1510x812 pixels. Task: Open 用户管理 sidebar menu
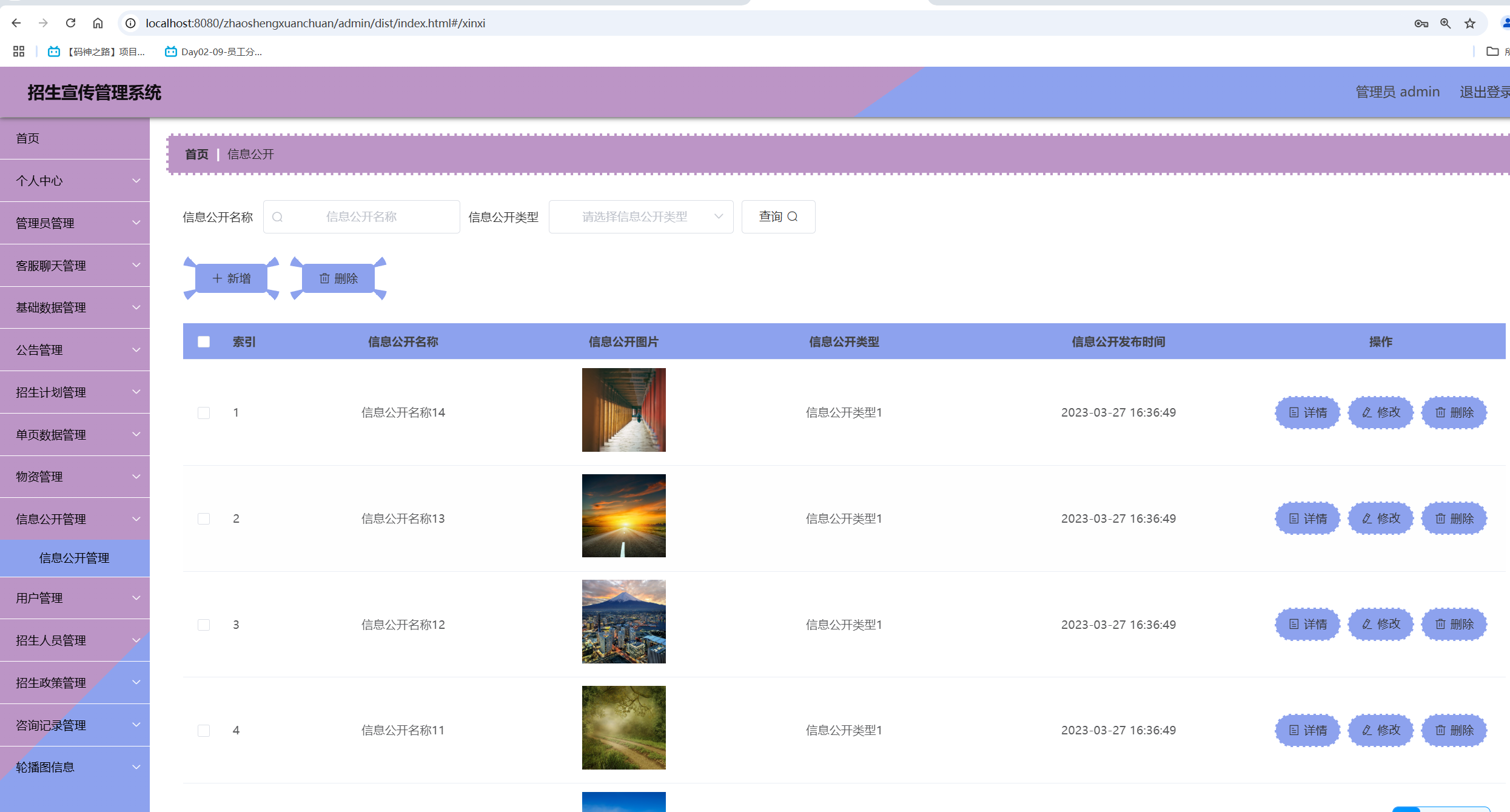pos(75,598)
